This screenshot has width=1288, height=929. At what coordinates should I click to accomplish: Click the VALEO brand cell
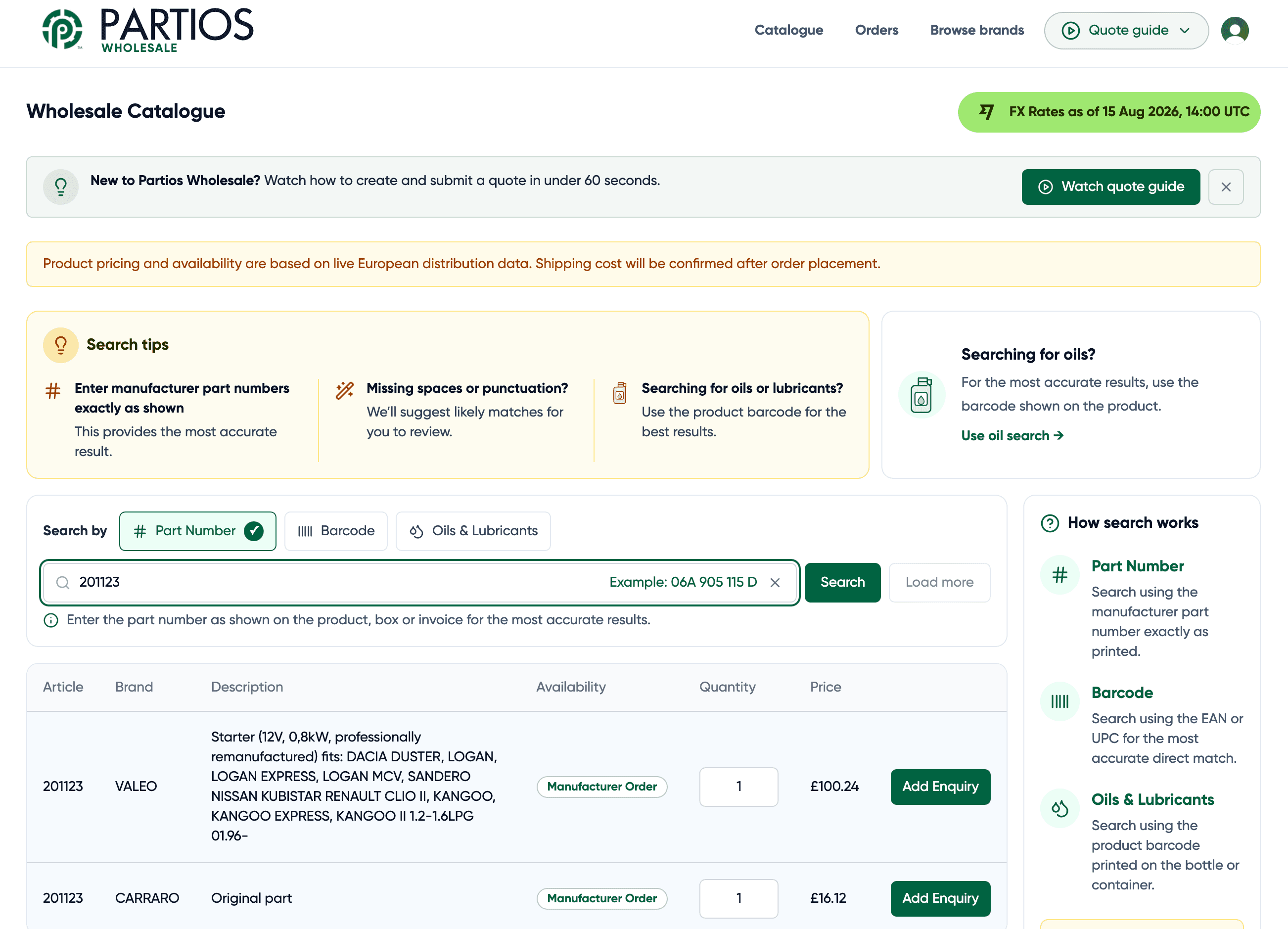[x=136, y=787]
